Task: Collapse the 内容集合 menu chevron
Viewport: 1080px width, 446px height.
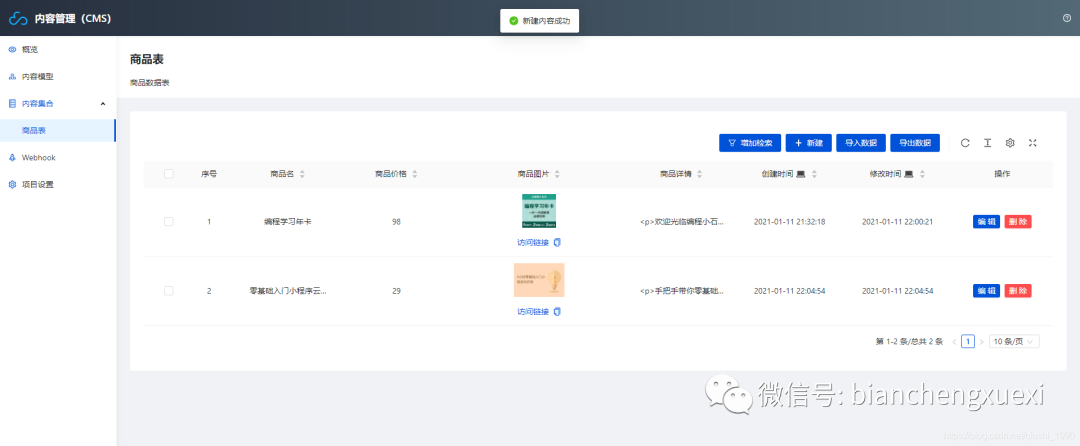Action: [103, 103]
